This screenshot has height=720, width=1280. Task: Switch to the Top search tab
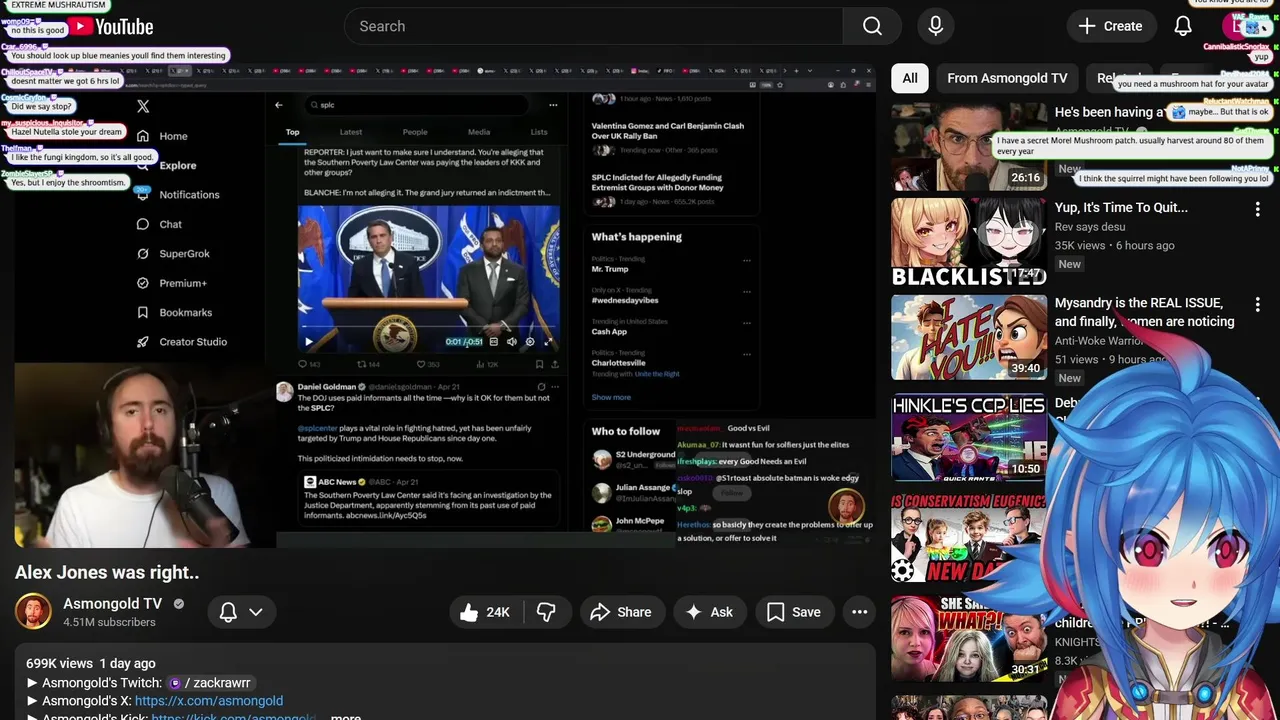point(293,132)
